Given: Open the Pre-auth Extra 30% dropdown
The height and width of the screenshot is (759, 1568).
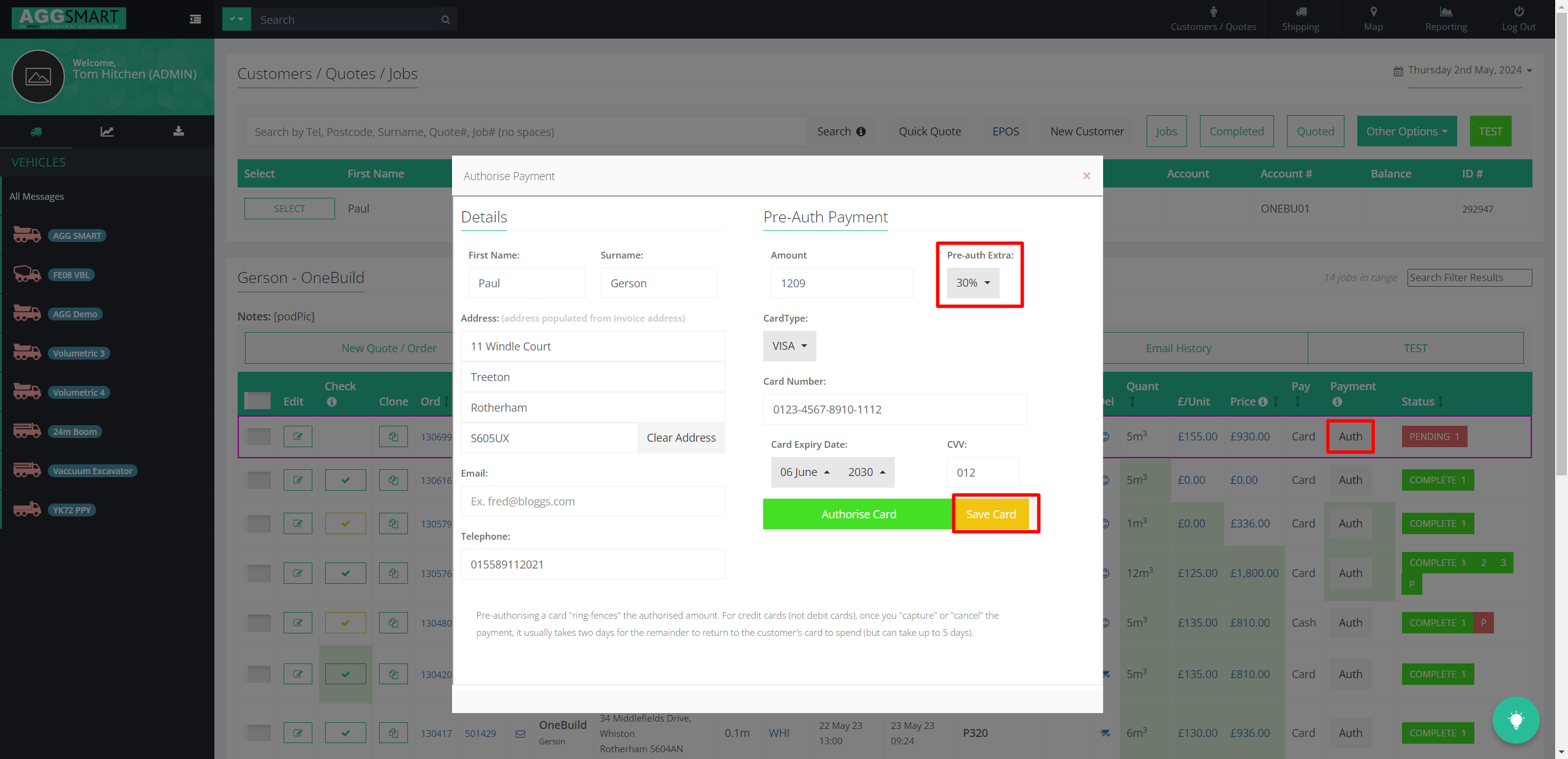Looking at the screenshot, I should pyautogui.click(x=973, y=283).
